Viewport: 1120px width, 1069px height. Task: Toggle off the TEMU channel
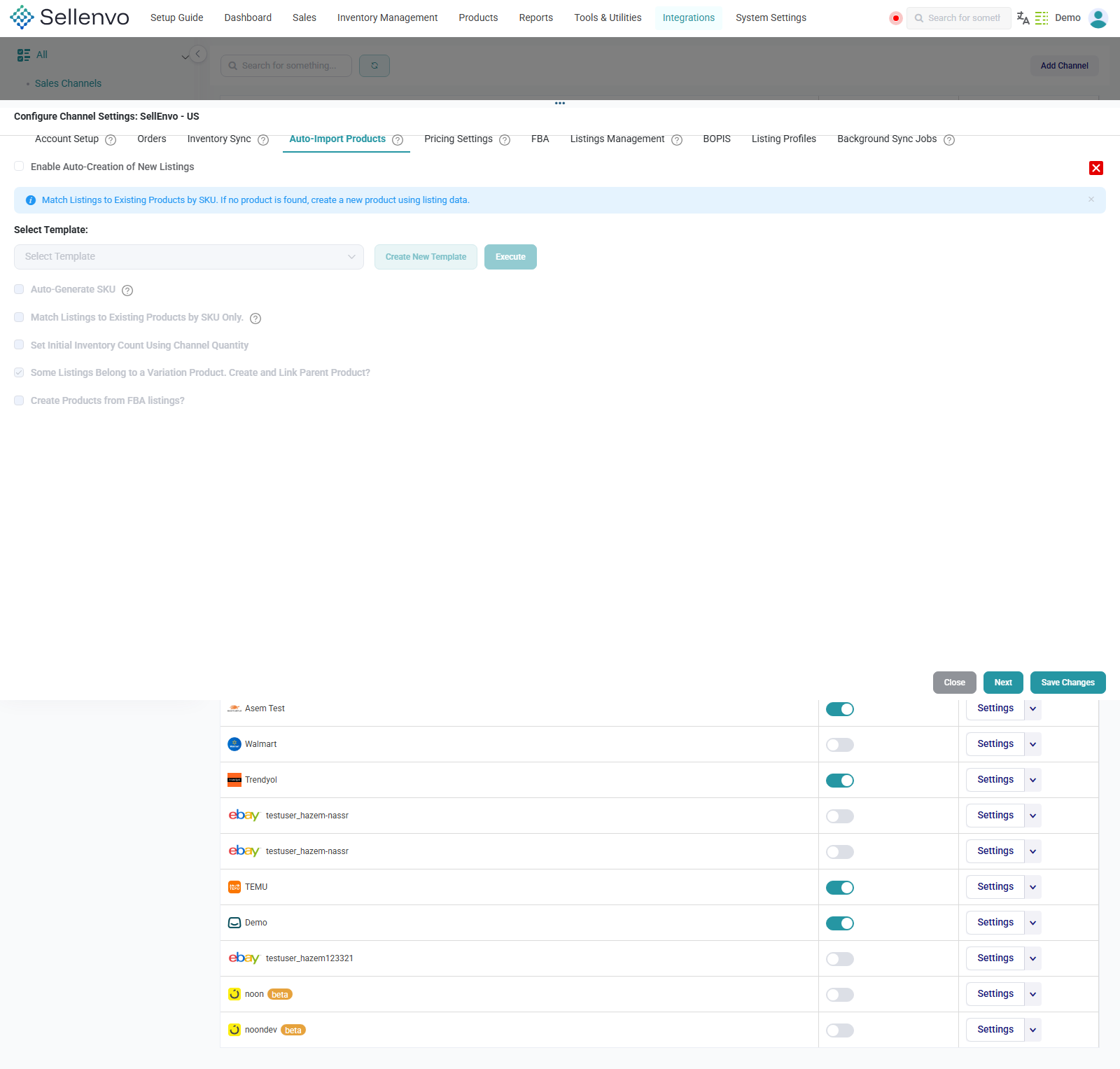pyautogui.click(x=840, y=888)
